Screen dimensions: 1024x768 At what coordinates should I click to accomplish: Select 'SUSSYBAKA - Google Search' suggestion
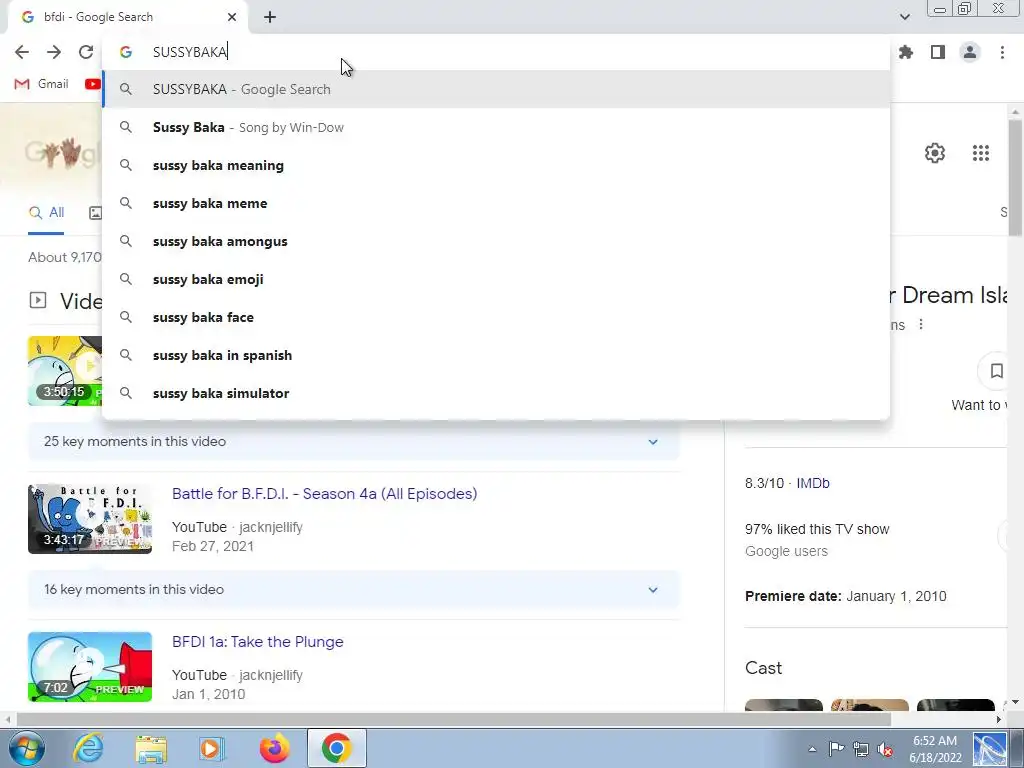496,89
